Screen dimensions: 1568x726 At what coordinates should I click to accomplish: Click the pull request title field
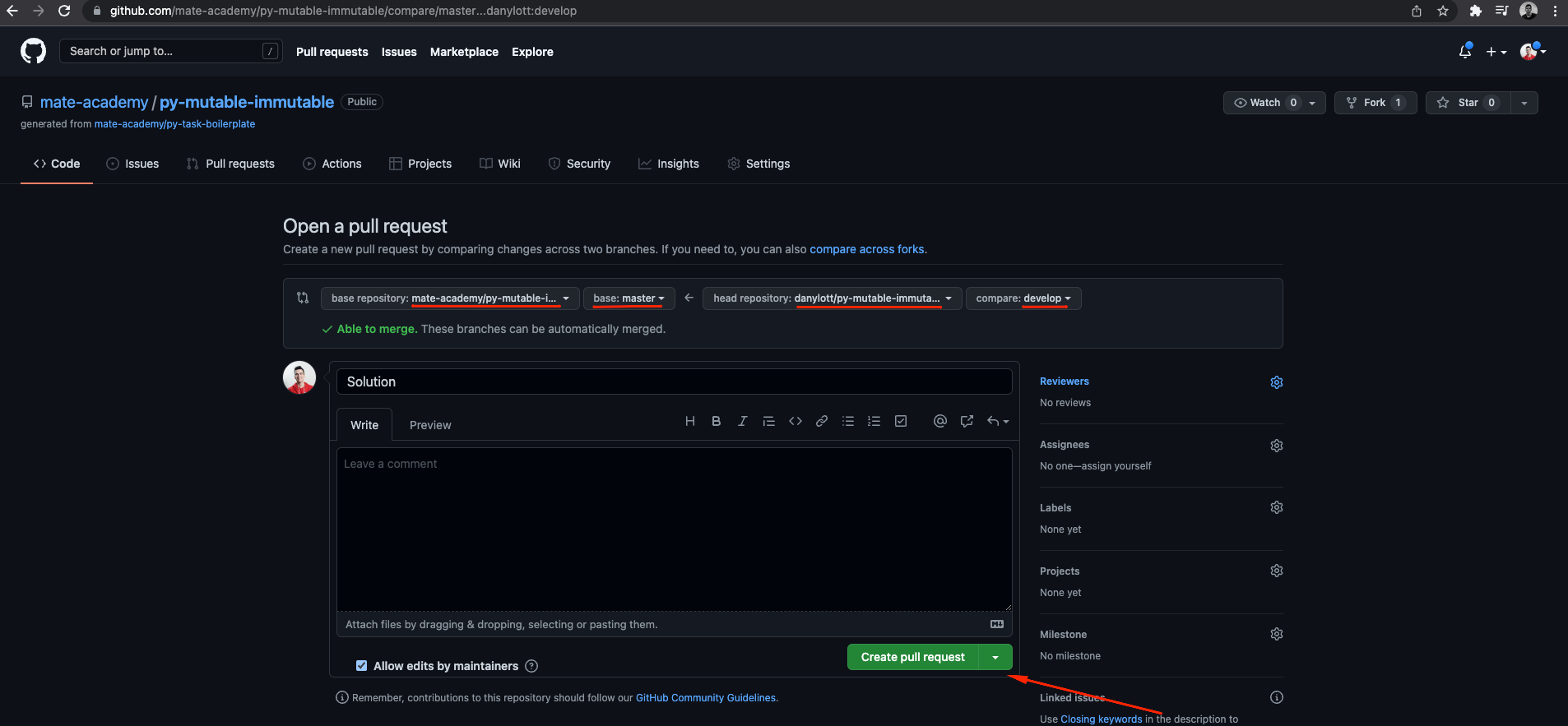pos(674,381)
